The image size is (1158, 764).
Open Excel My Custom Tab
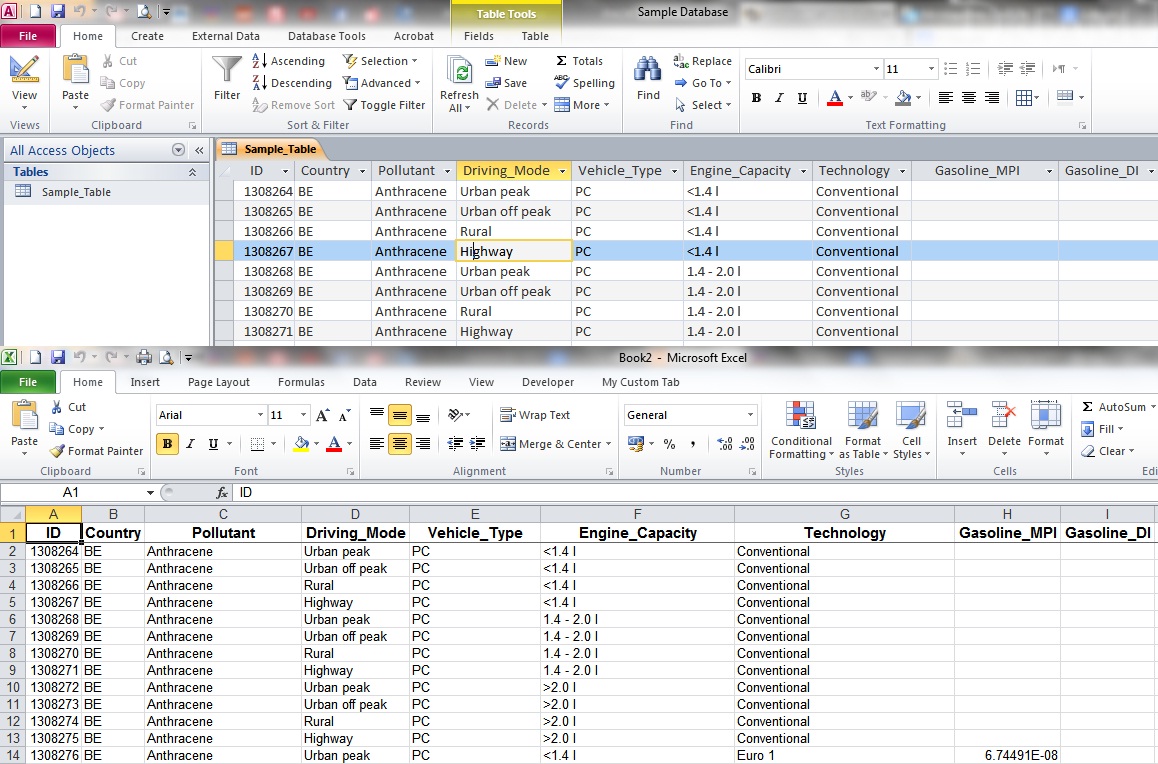[640, 382]
